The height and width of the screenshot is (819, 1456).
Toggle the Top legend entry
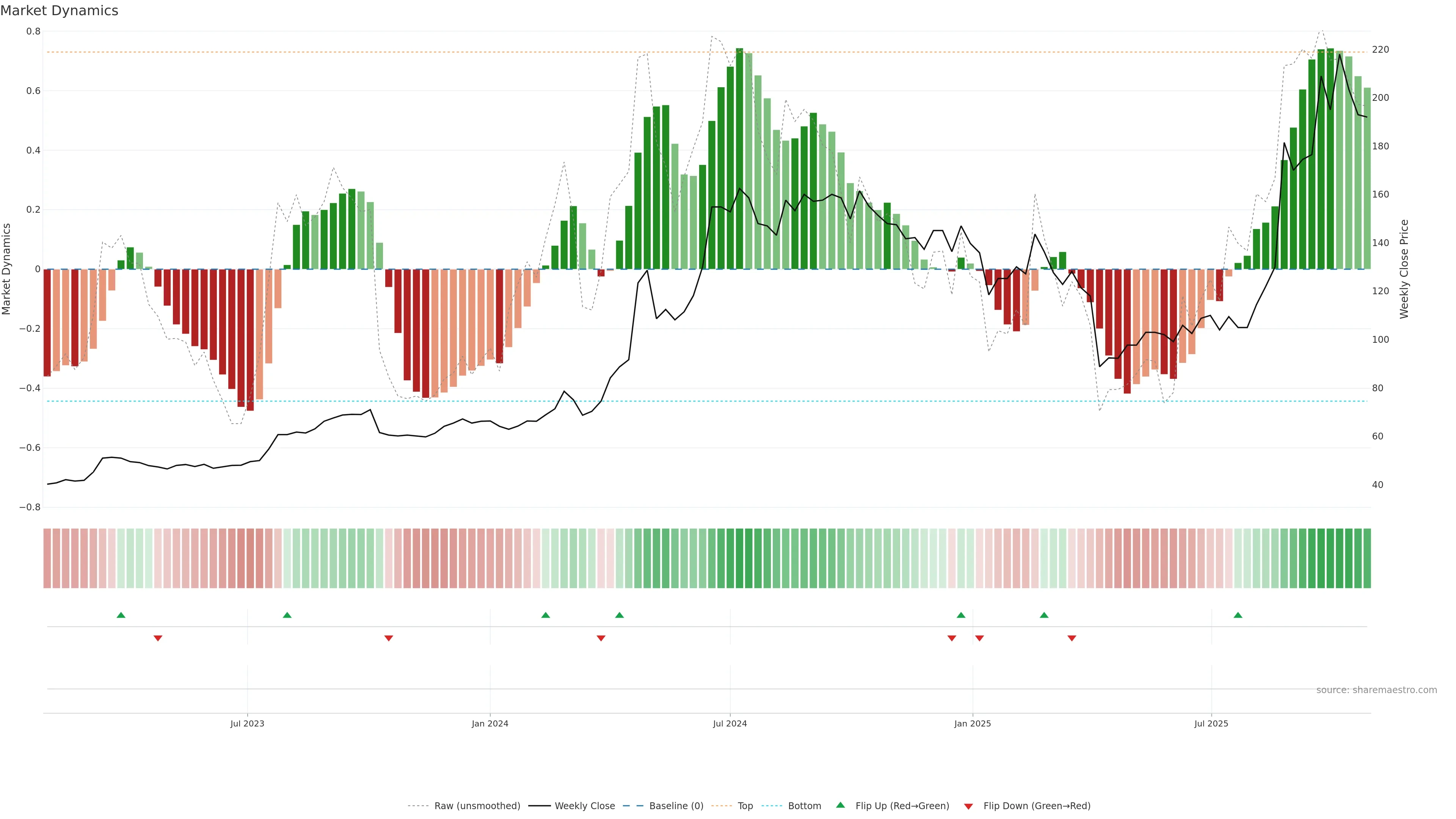pos(745,806)
